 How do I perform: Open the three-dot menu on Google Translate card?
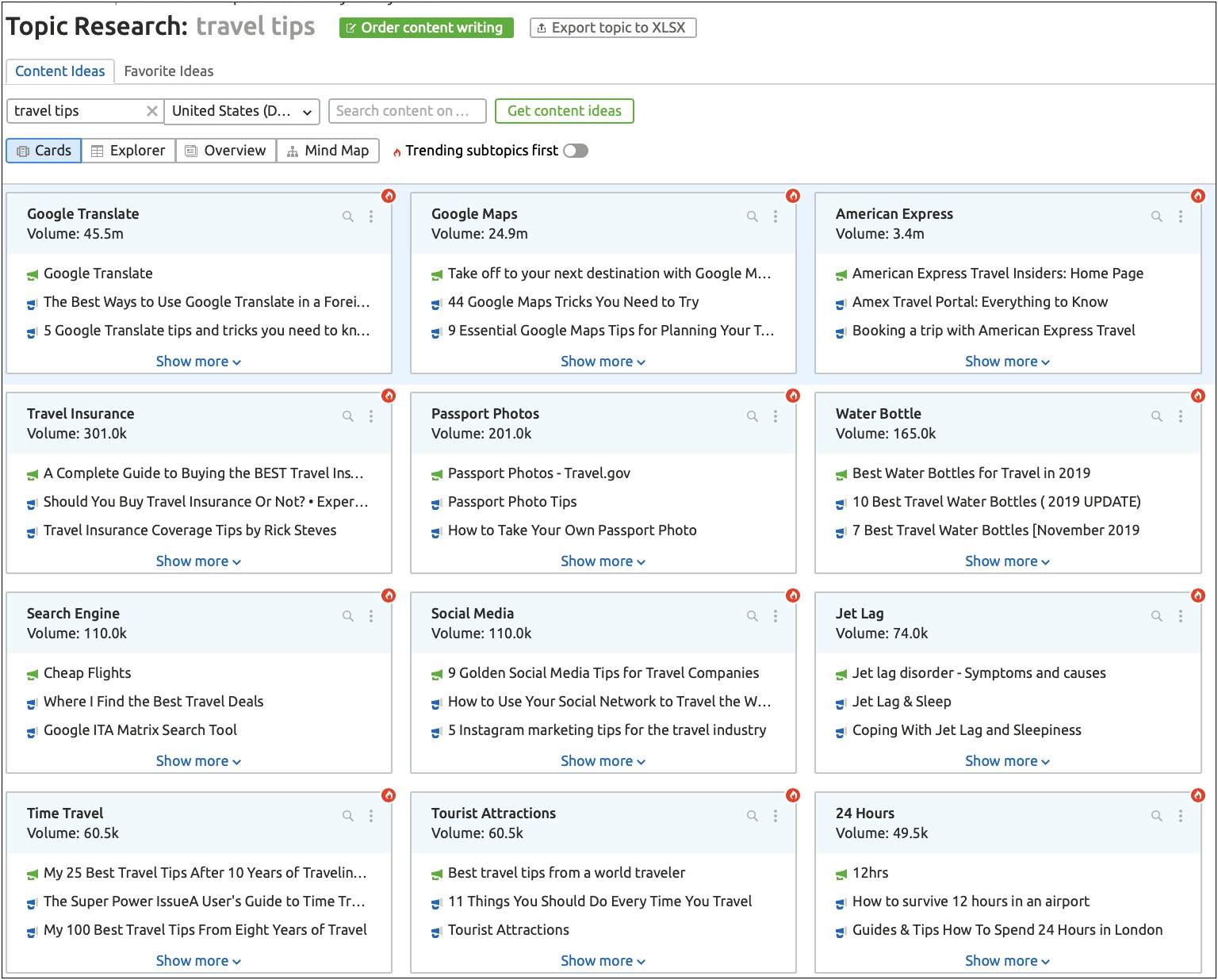371,216
